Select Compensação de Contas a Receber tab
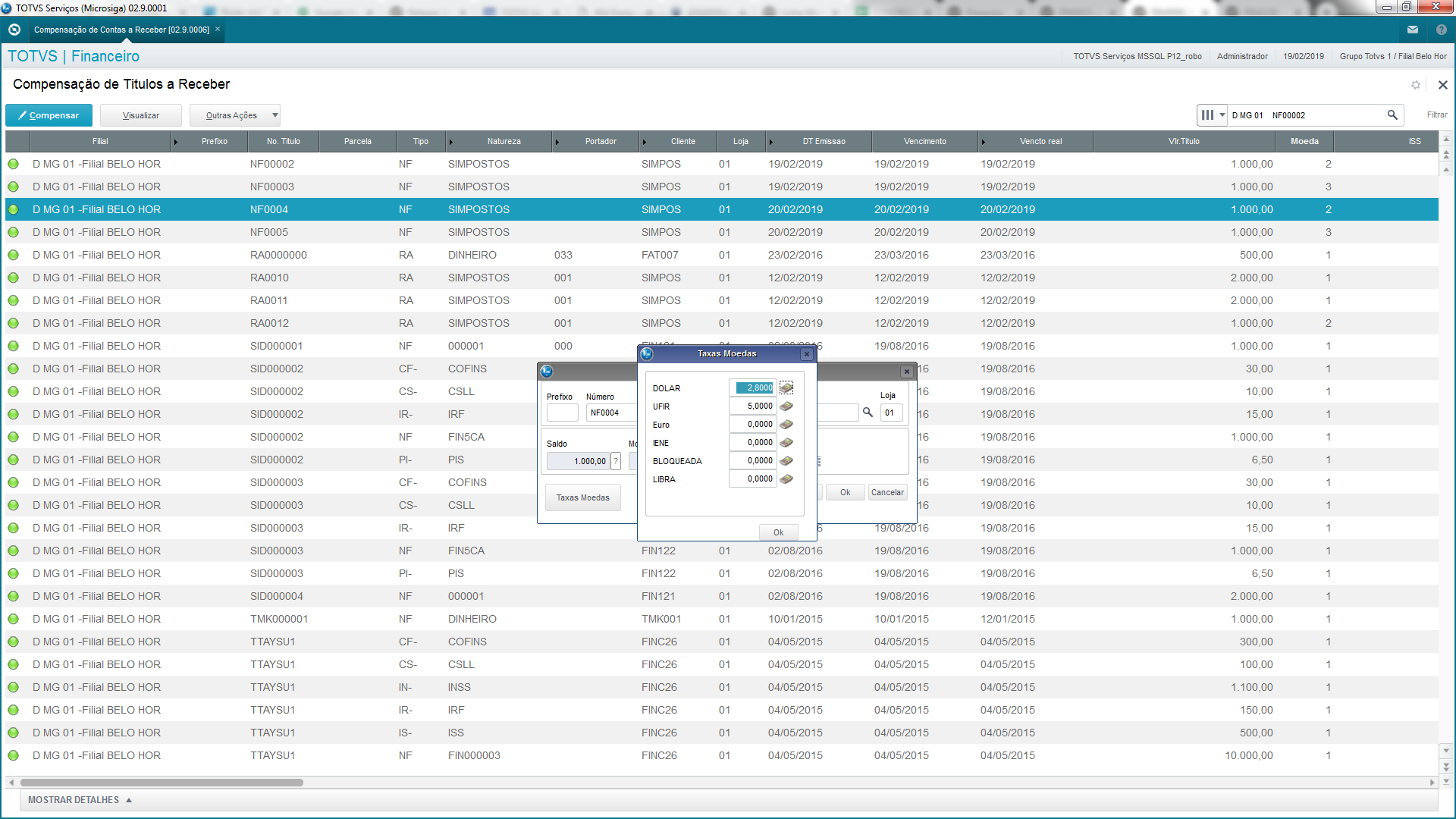1456x819 pixels. pos(121,30)
